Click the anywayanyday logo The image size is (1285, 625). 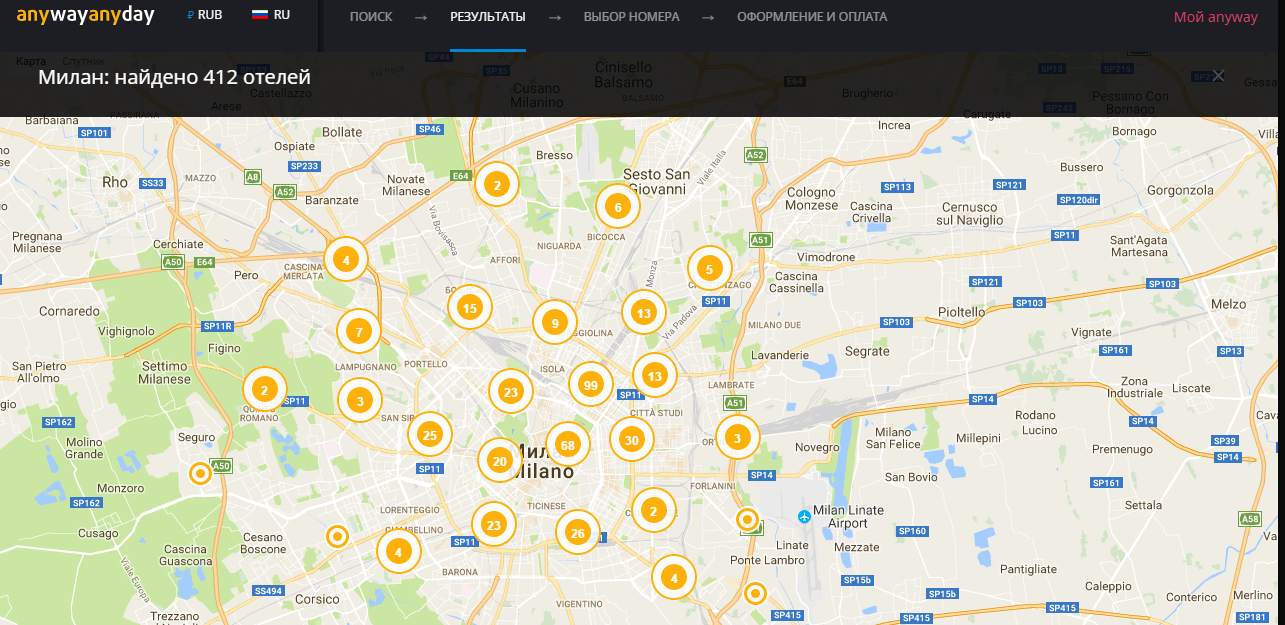click(85, 16)
